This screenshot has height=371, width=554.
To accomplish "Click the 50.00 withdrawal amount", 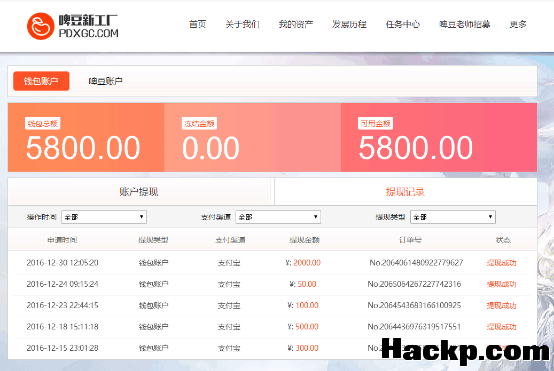I will coord(307,284).
